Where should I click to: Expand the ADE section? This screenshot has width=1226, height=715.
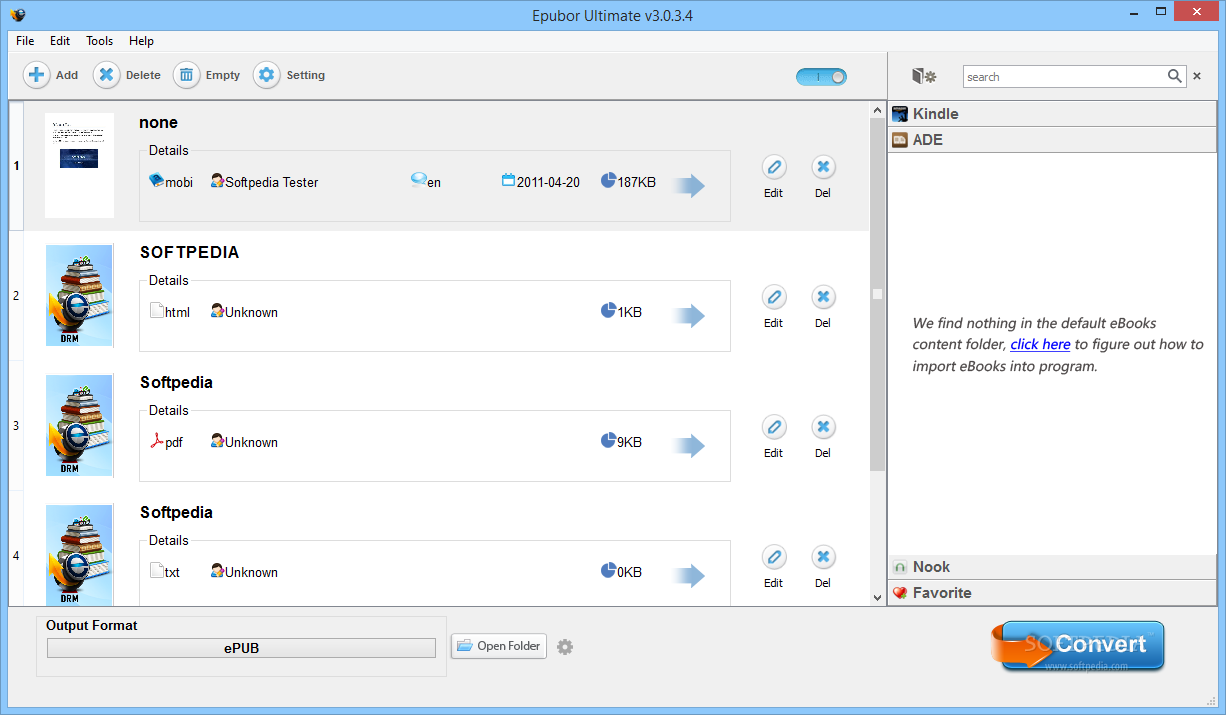(x=1052, y=140)
